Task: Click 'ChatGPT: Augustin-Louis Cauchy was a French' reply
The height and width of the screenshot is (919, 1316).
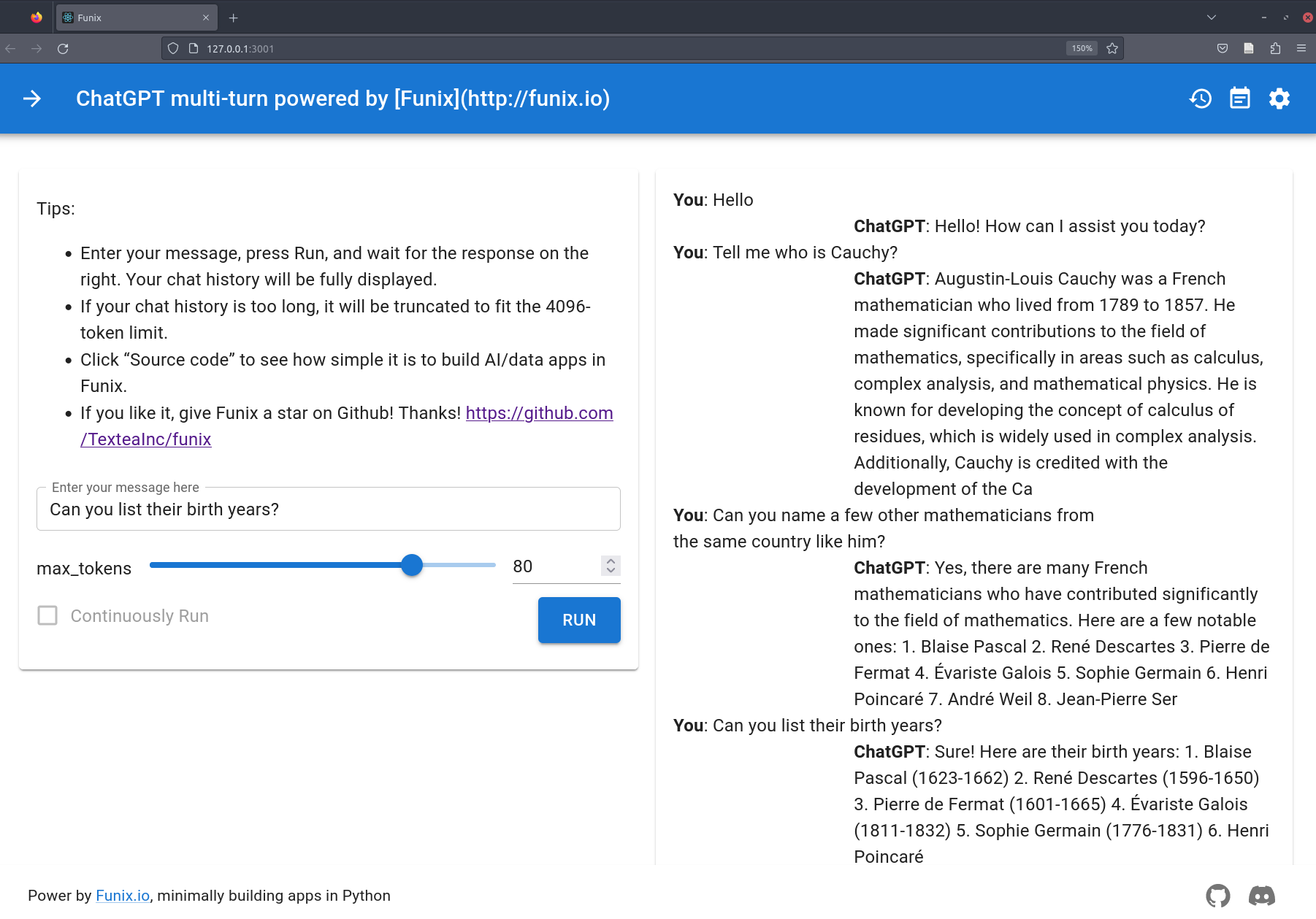Action: click(1058, 384)
